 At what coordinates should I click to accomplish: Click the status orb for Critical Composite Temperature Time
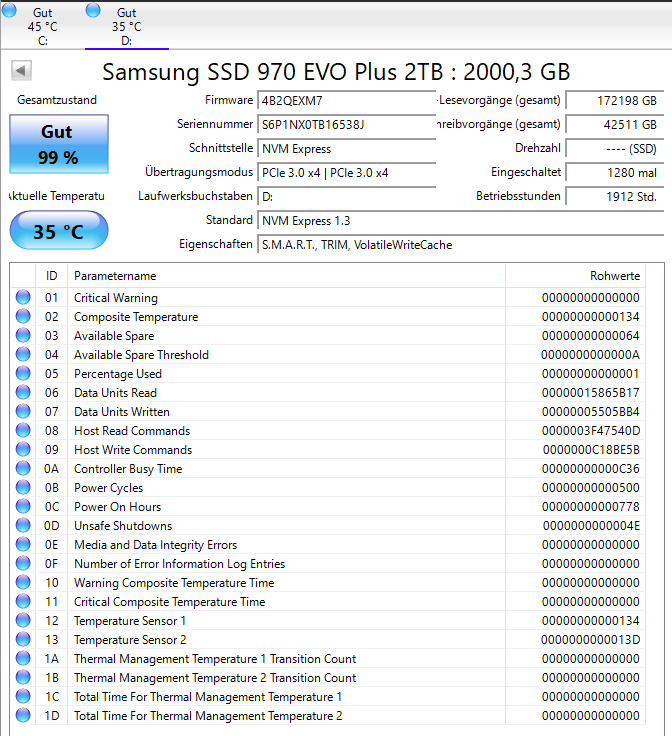point(23,601)
